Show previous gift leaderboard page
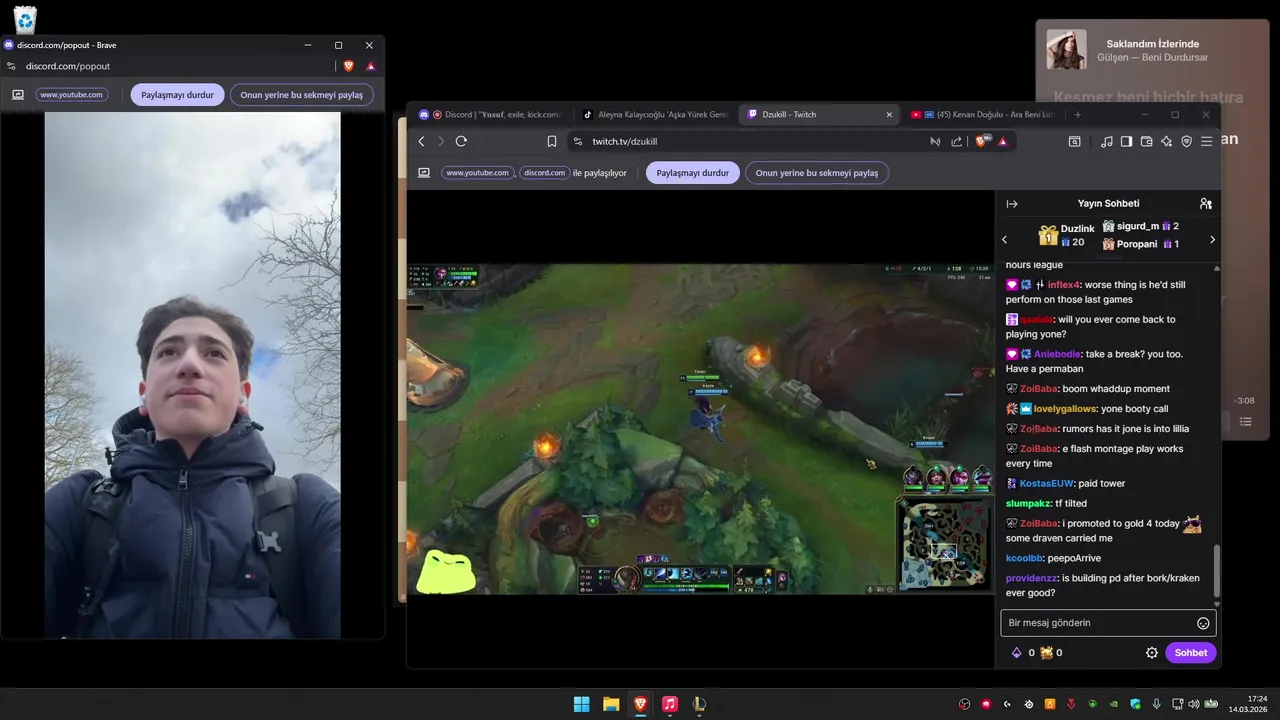 click(x=1005, y=240)
